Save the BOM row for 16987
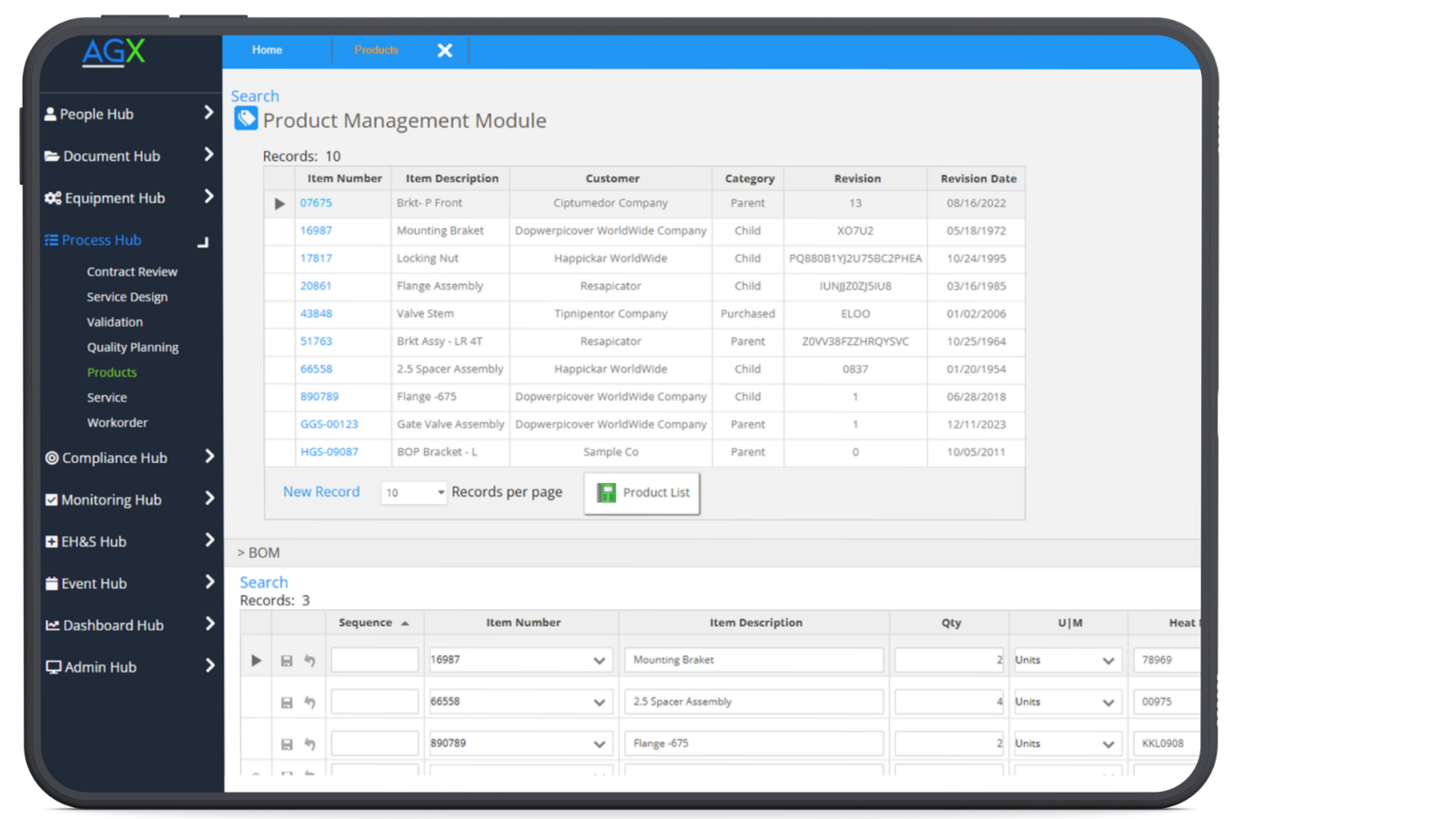This screenshot has width=1456, height=819. pos(287,661)
